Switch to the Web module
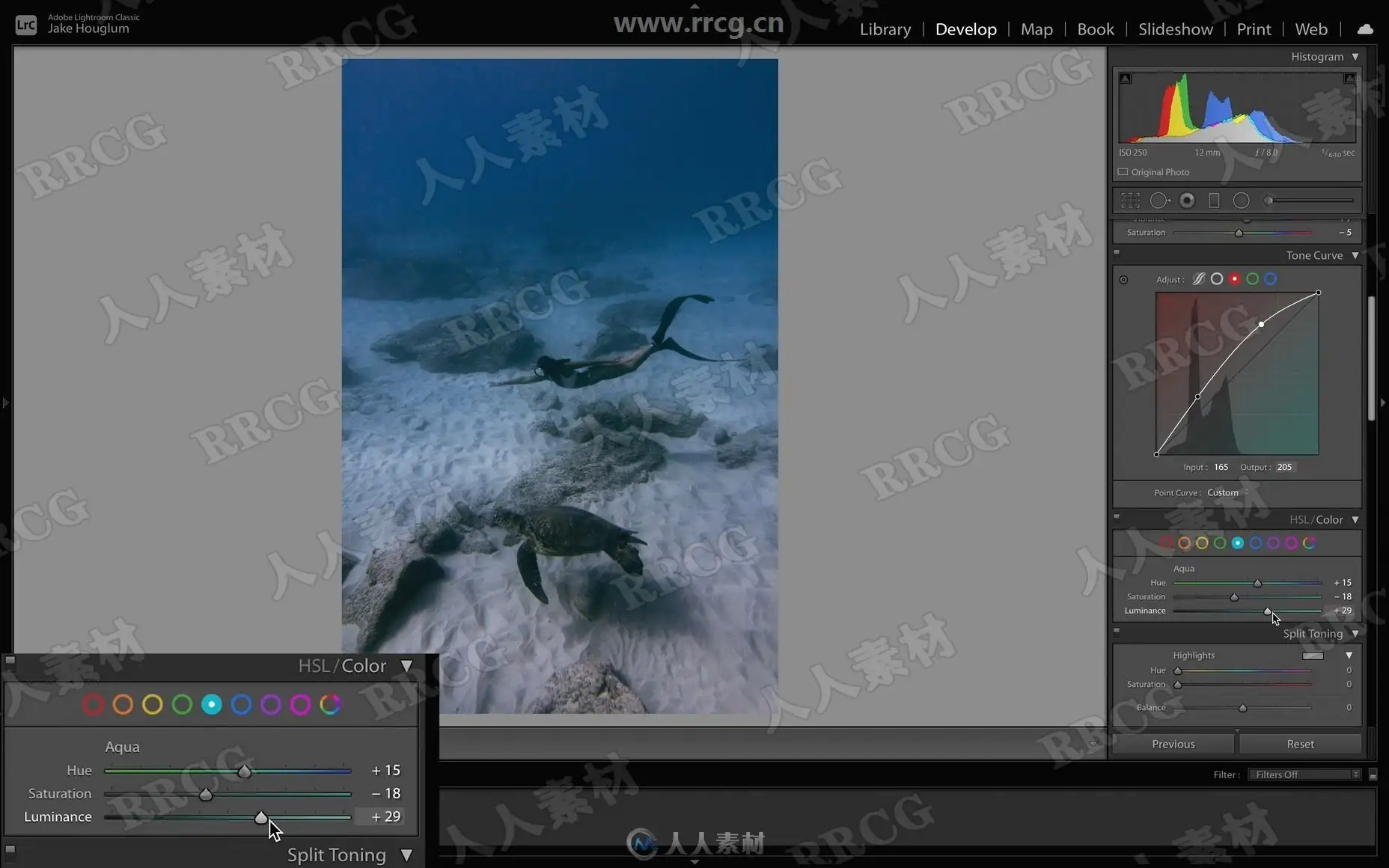 coord(1311,29)
